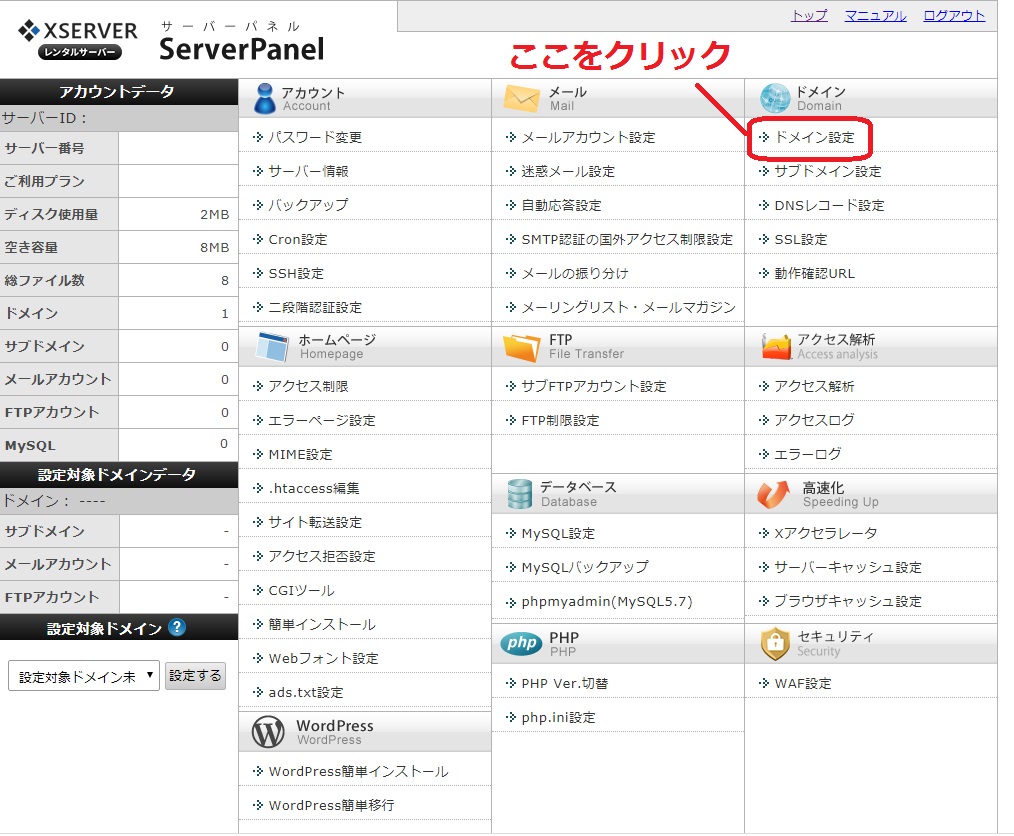Open Xアクセラレータ

826,533
